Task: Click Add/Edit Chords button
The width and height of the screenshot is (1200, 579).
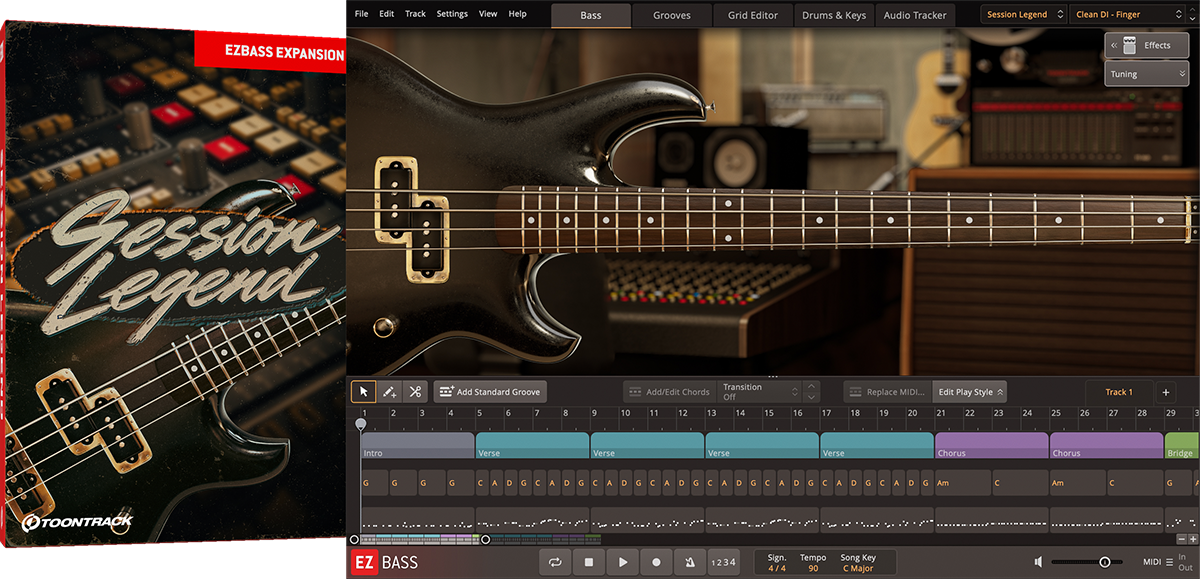Action: pyautogui.click(x=670, y=392)
